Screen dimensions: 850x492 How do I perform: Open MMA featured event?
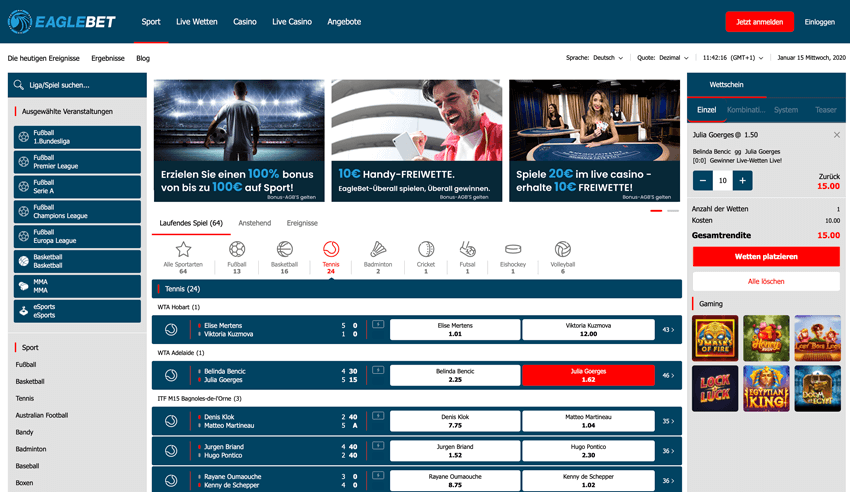[x=78, y=286]
